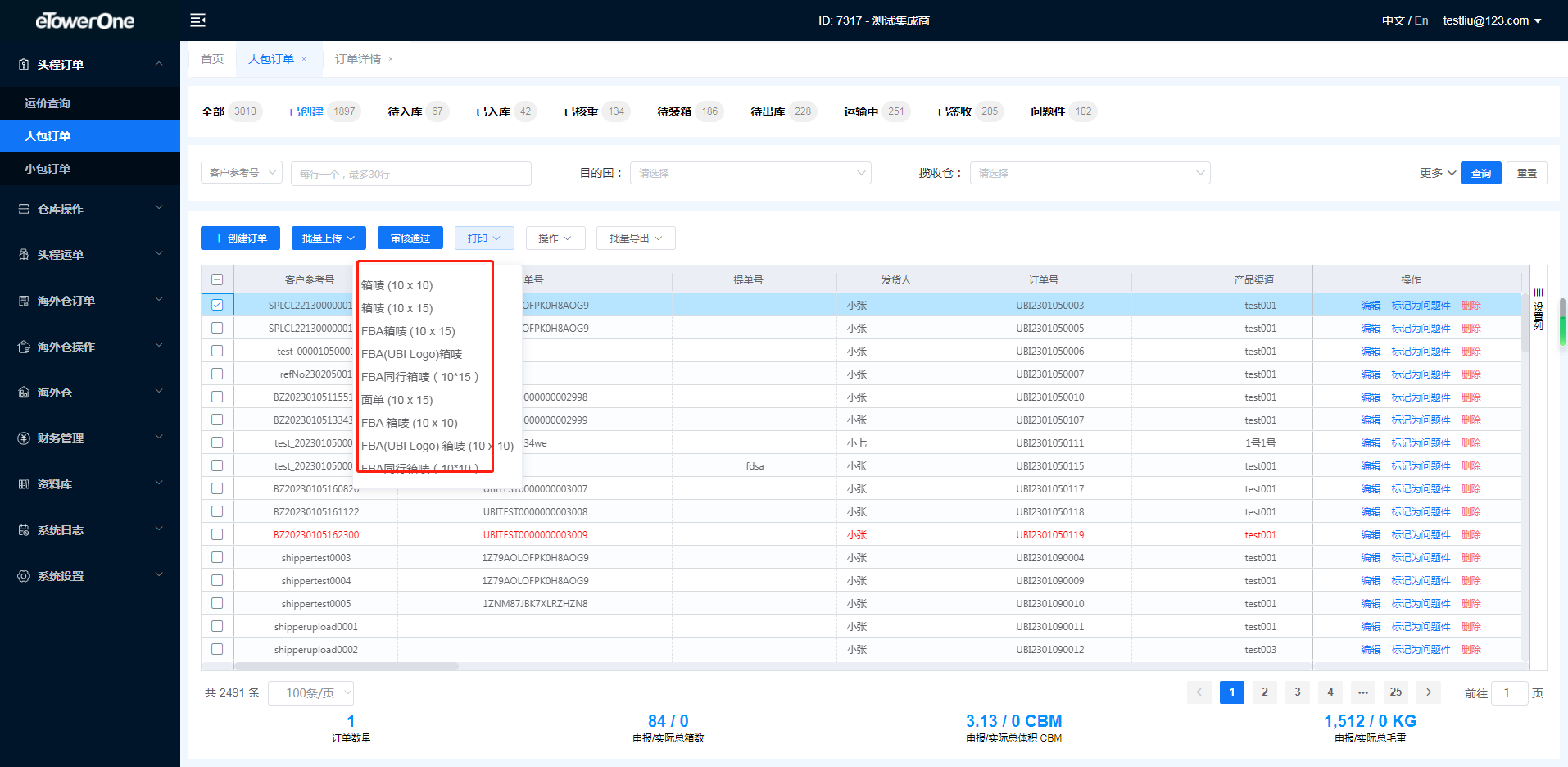
Task: Focus the 每行一个 reference number input
Action: click(411, 174)
